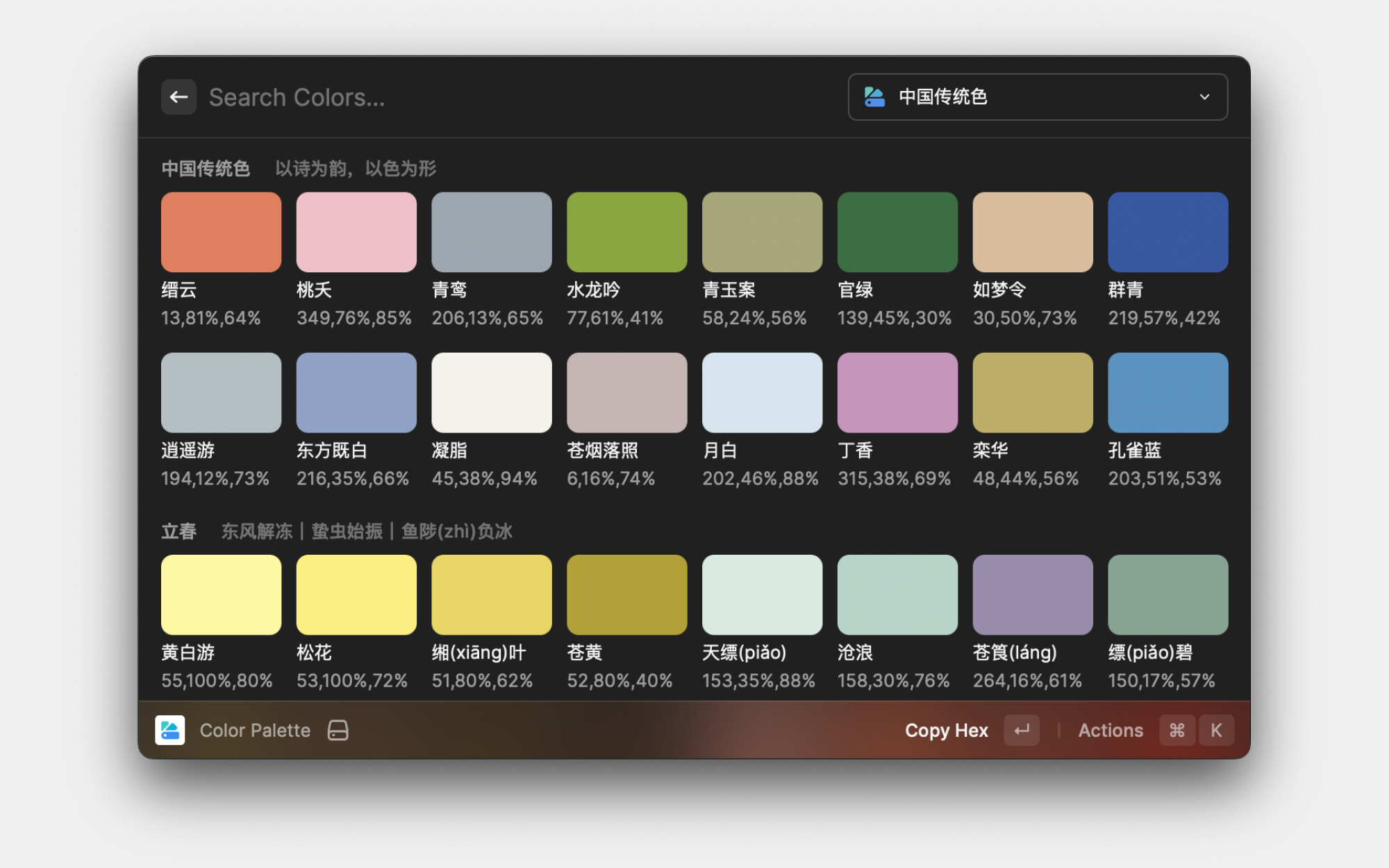Click Copy Hex action
This screenshot has height=868, width=1389.
[946, 731]
